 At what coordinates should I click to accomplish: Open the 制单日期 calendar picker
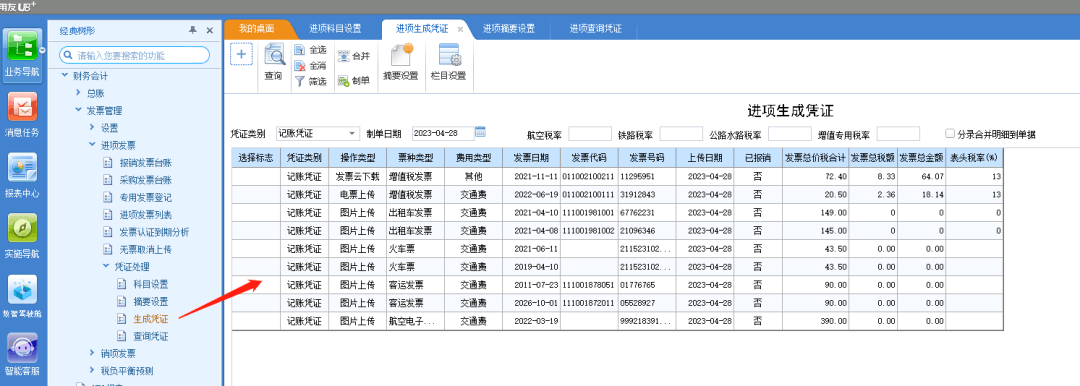480,132
